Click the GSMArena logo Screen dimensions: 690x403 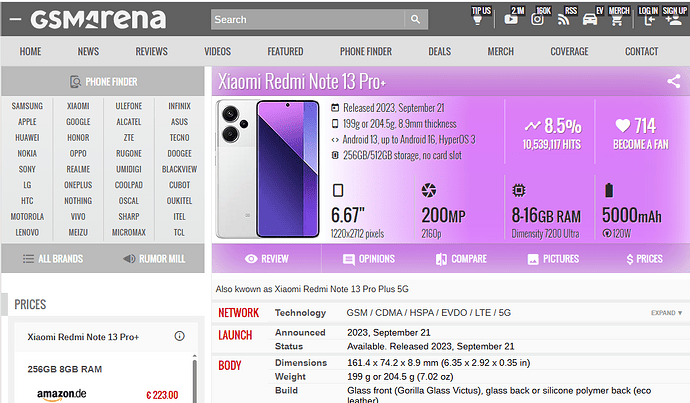(x=98, y=19)
